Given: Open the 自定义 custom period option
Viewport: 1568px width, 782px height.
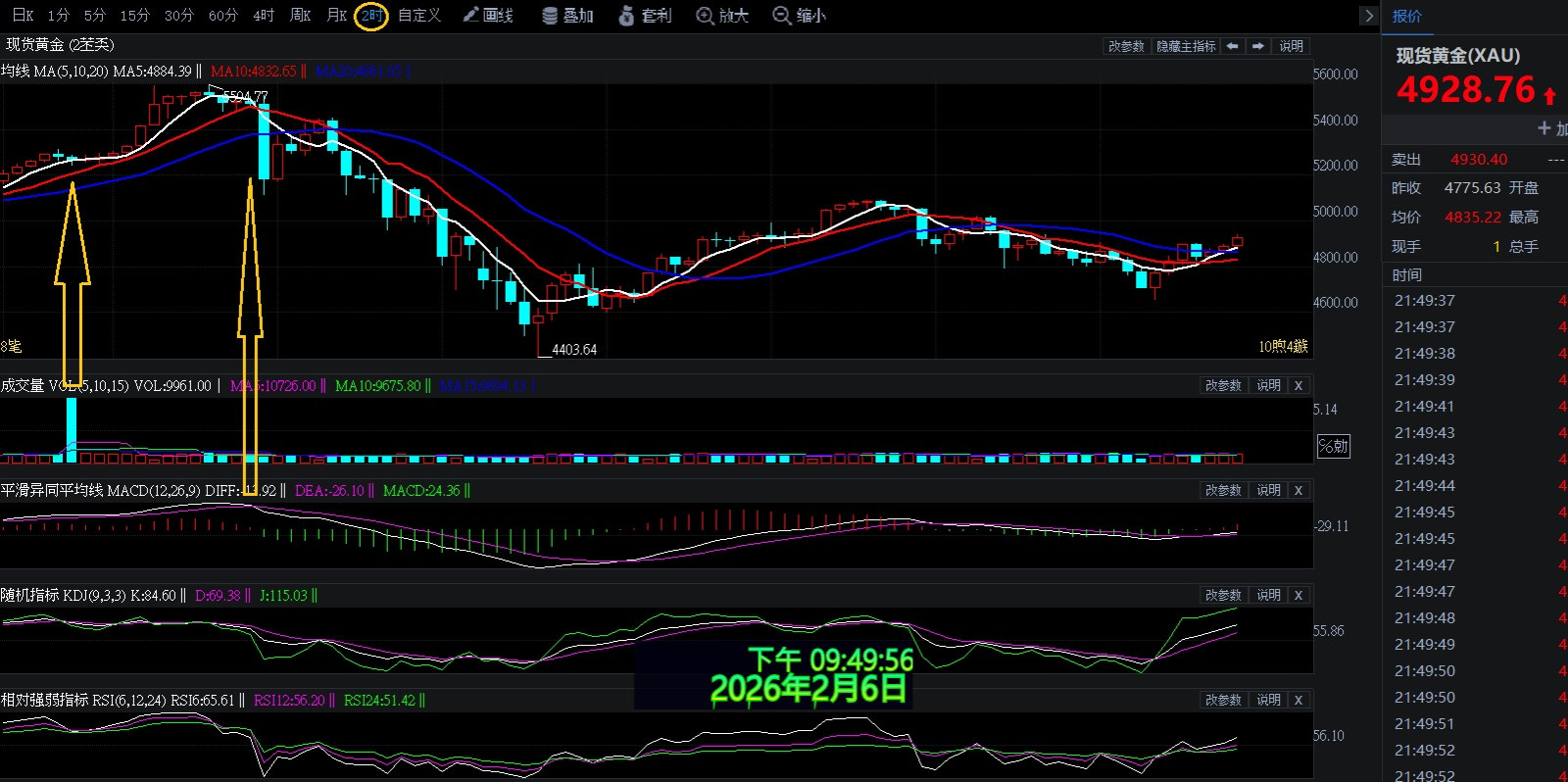Looking at the screenshot, I should (x=419, y=16).
